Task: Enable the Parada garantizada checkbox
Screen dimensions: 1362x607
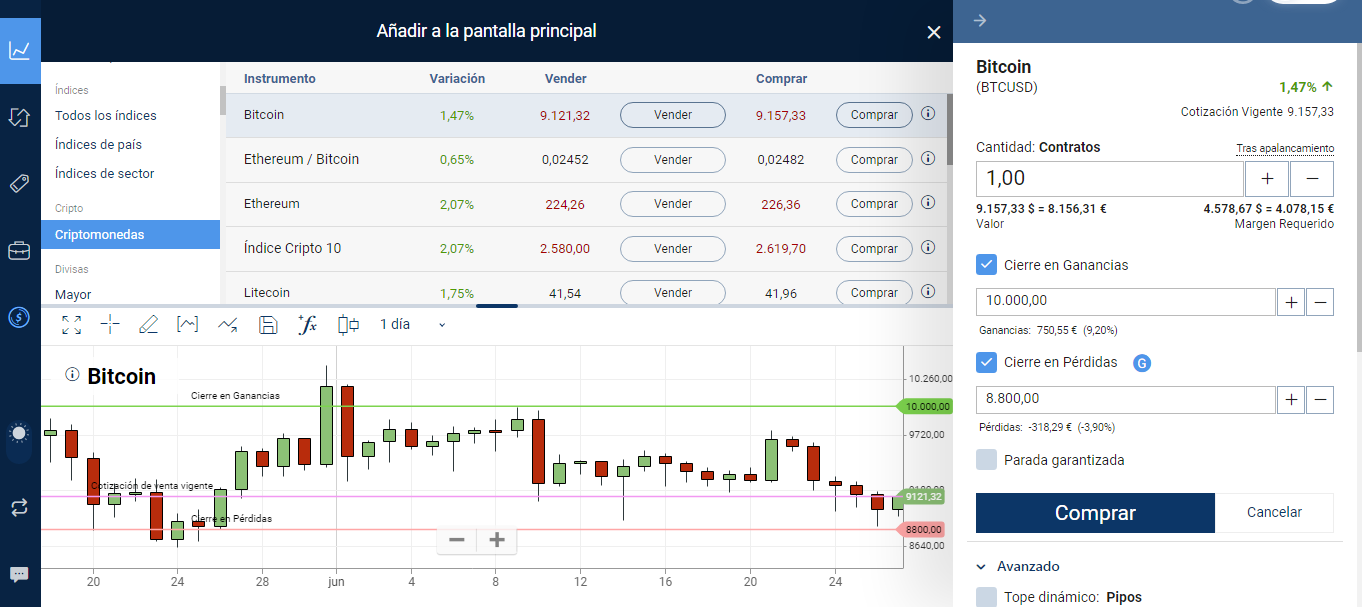Action: (x=987, y=460)
